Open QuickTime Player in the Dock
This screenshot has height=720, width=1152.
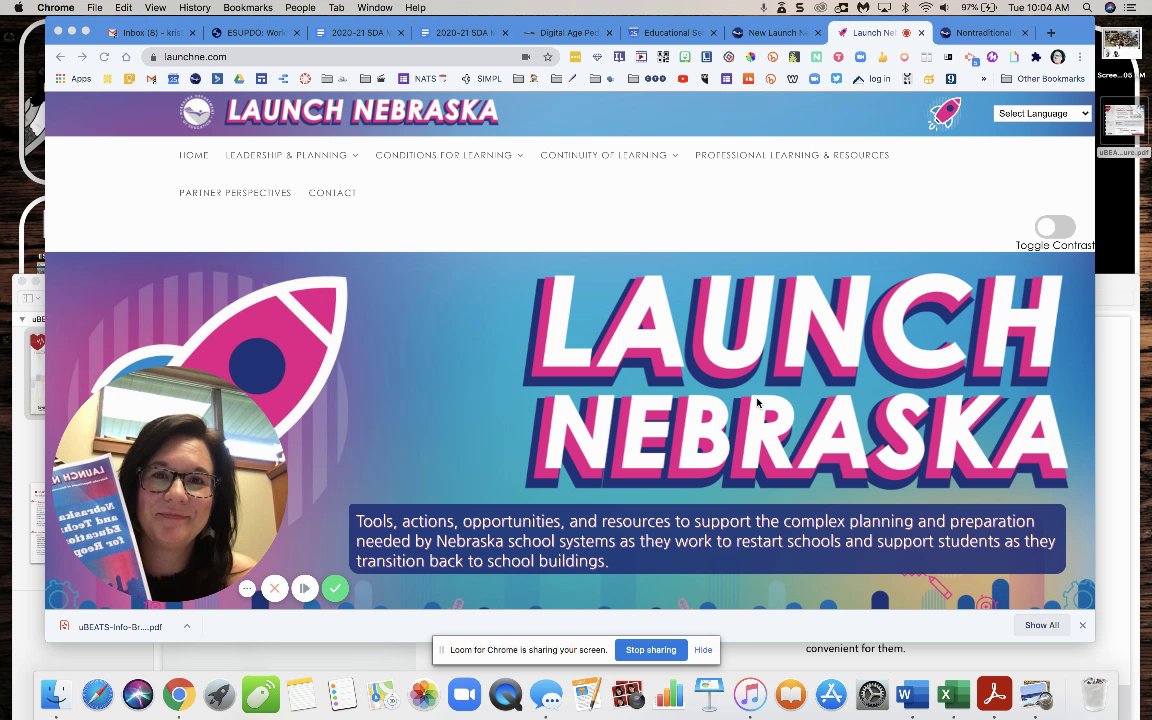point(505,694)
